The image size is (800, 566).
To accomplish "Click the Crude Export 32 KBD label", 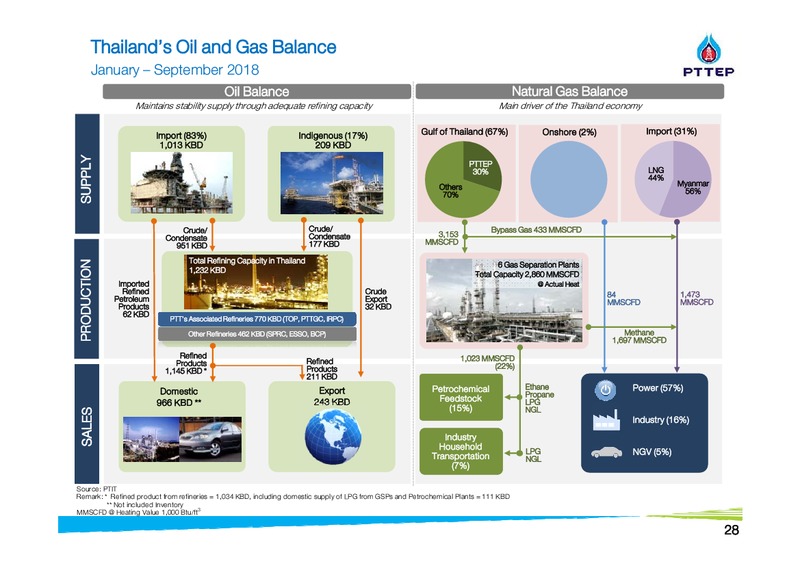I will tap(378, 299).
